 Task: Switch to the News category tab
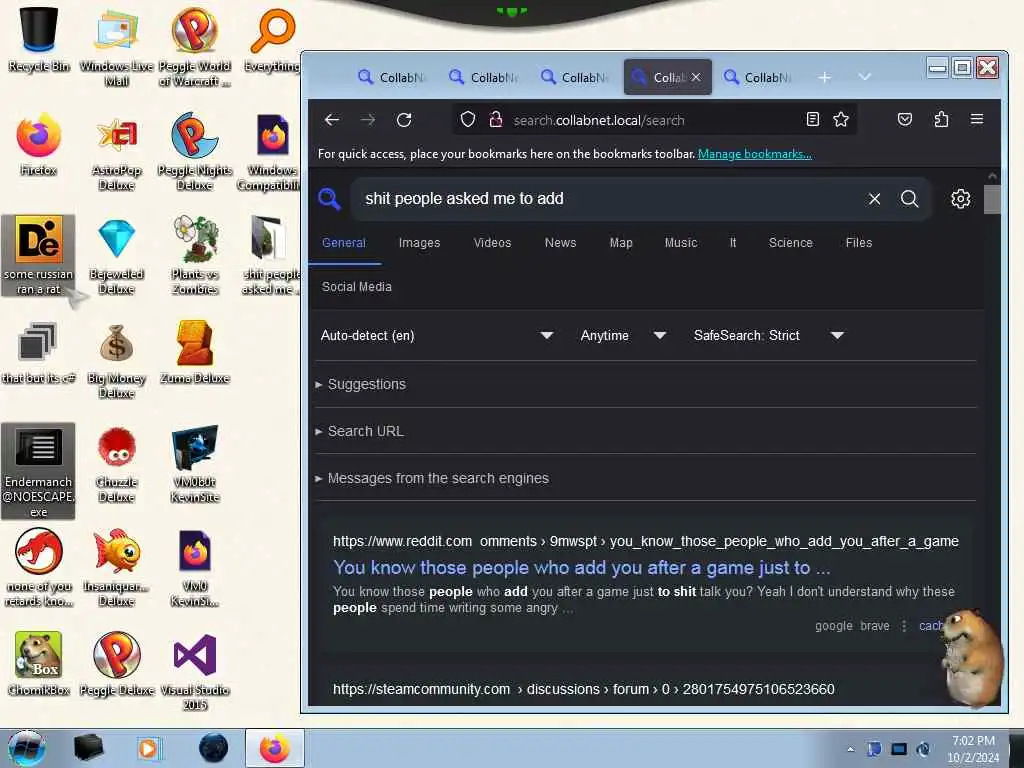[x=560, y=243]
